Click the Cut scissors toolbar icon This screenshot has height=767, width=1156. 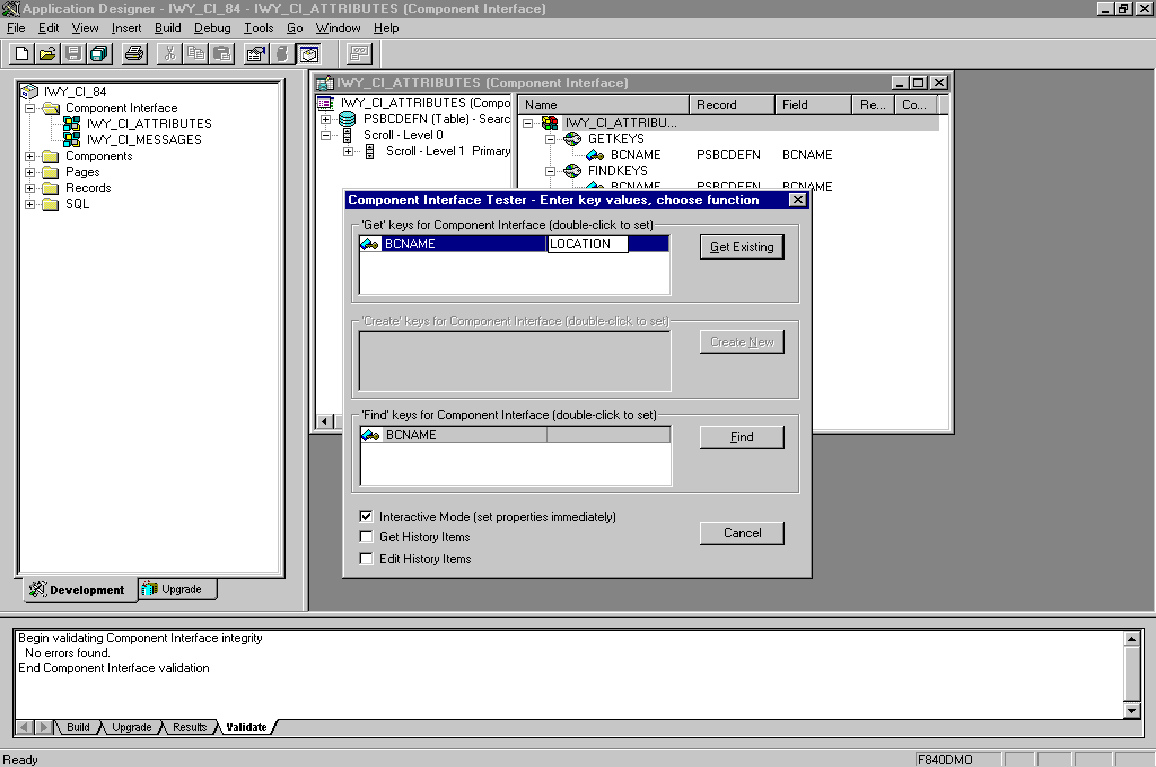(x=170, y=54)
